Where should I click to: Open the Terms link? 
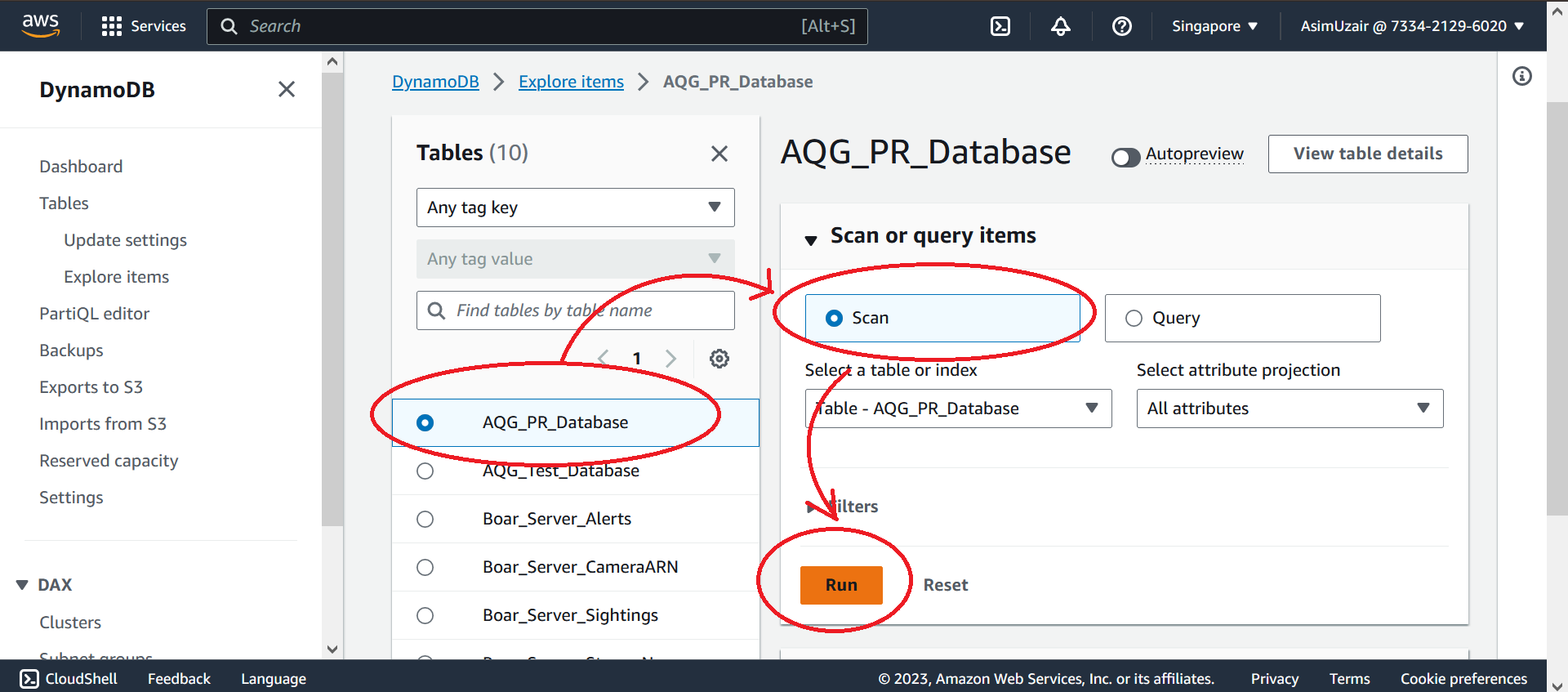point(1350,679)
